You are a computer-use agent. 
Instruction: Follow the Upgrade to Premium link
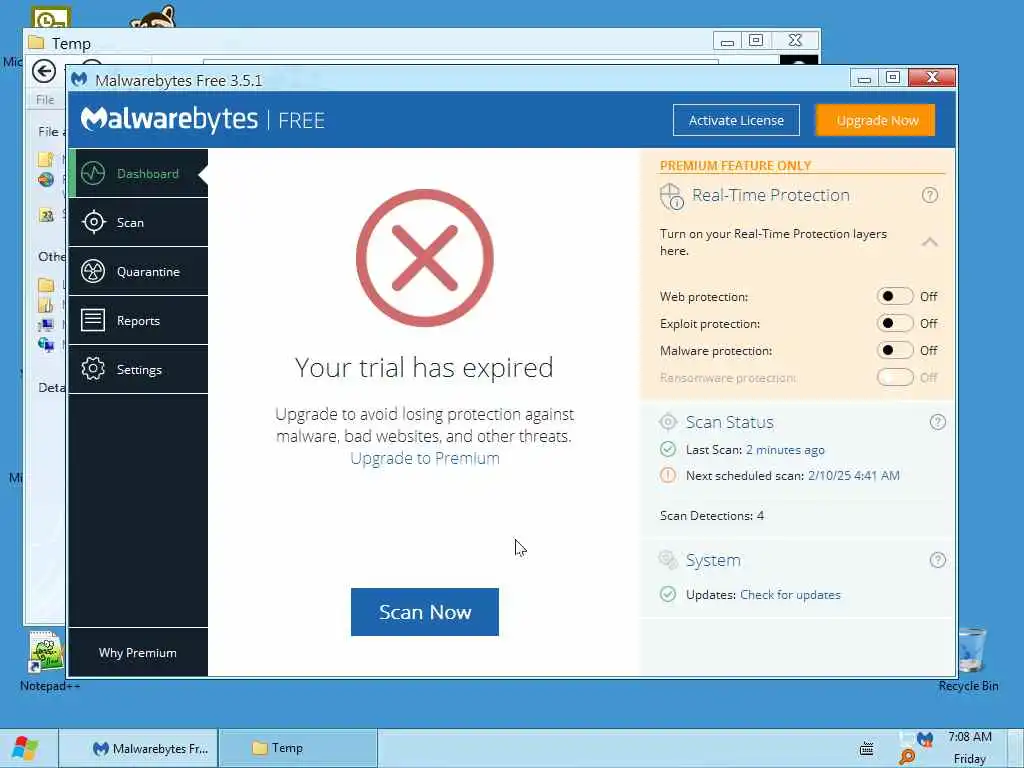424,458
